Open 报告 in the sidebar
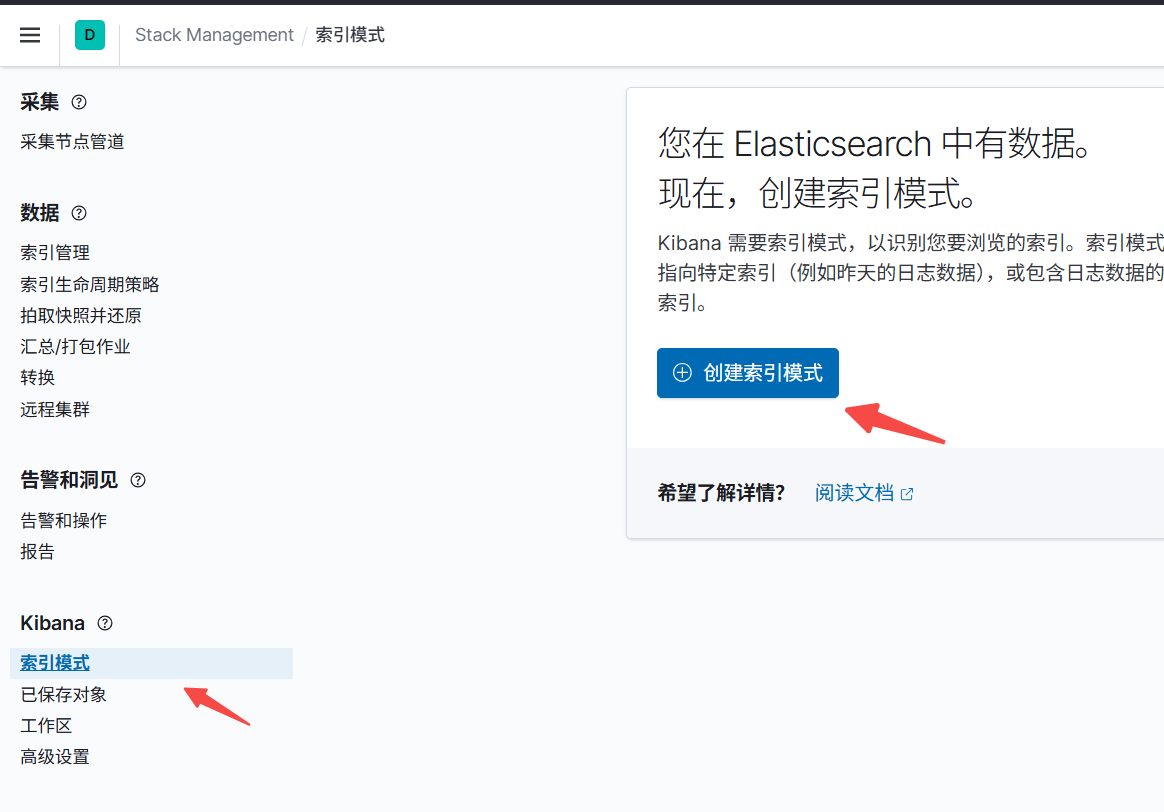 (x=38, y=552)
